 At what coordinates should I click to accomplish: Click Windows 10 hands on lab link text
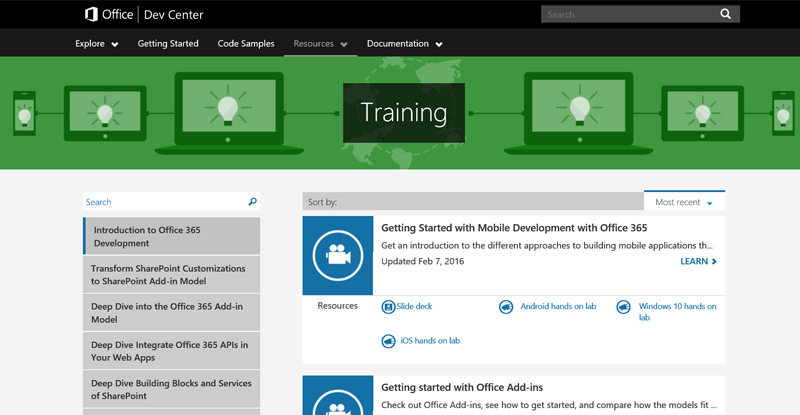point(677,312)
